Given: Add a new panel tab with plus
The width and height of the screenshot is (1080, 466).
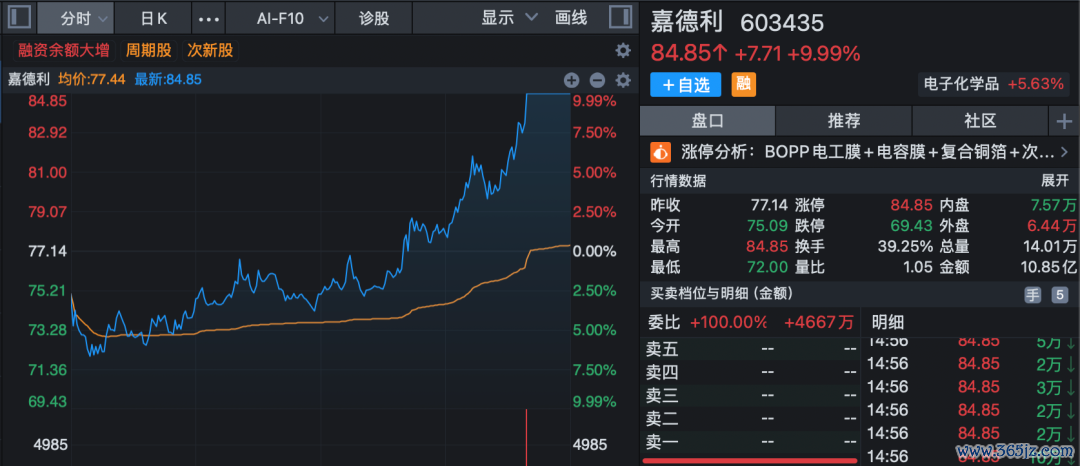Looking at the screenshot, I should point(1064,122).
